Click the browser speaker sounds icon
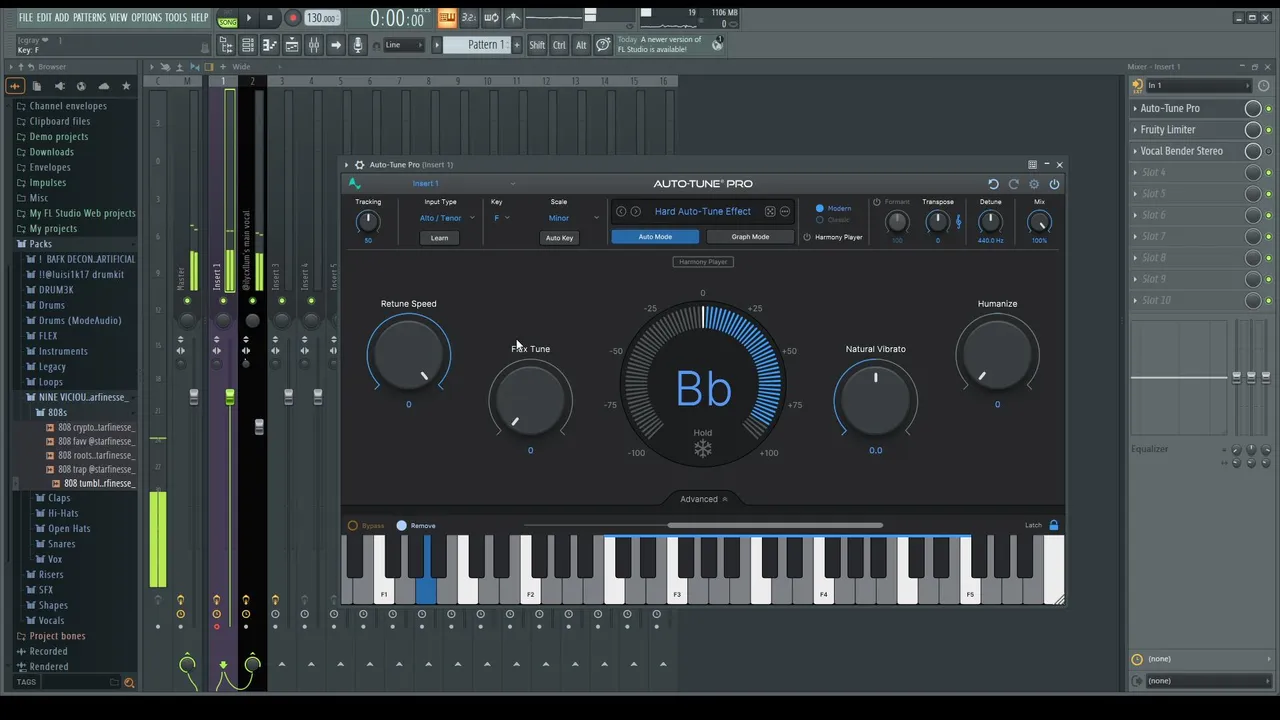 click(59, 86)
